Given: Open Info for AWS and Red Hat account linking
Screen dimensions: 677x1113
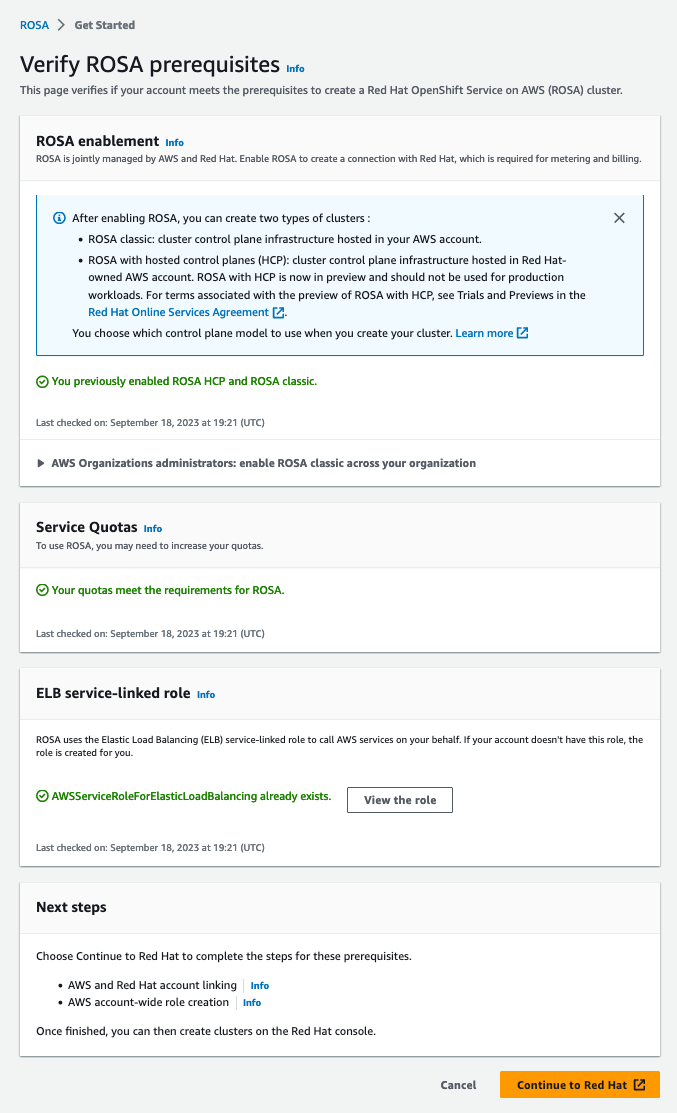Looking at the screenshot, I should coord(259,986).
